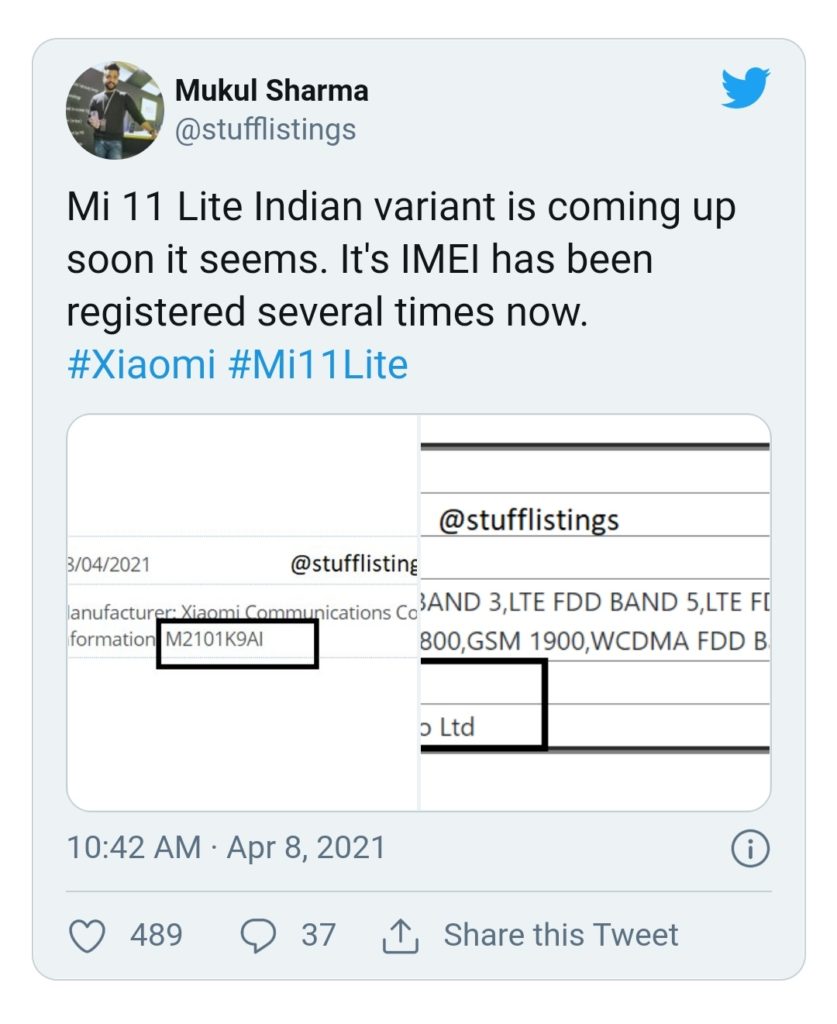Viewport: 837px width, 1024px height.
Task: Click the tweet text about Mi 11 Lite
Action: (x=400, y=260)
